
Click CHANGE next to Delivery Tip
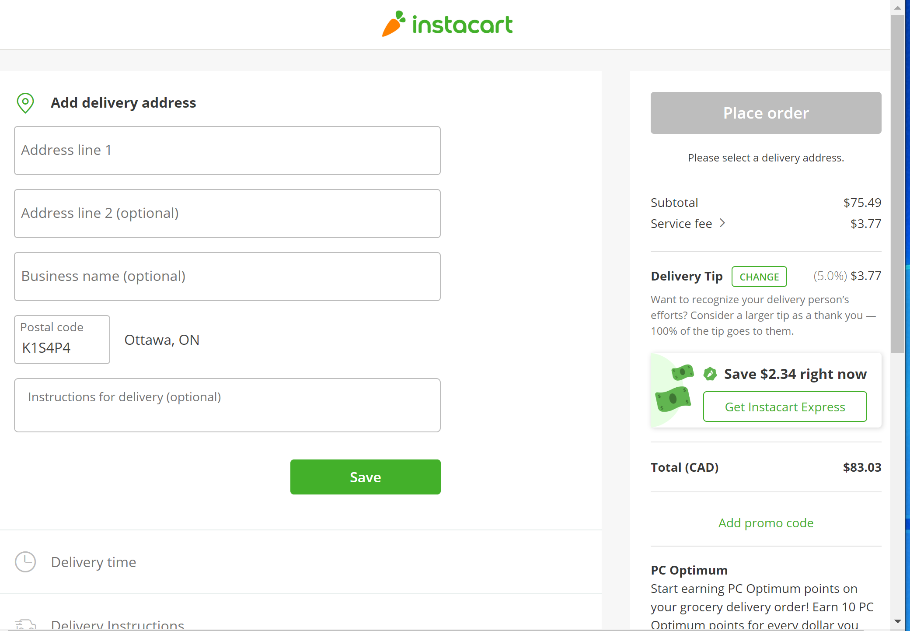(759, 277)
